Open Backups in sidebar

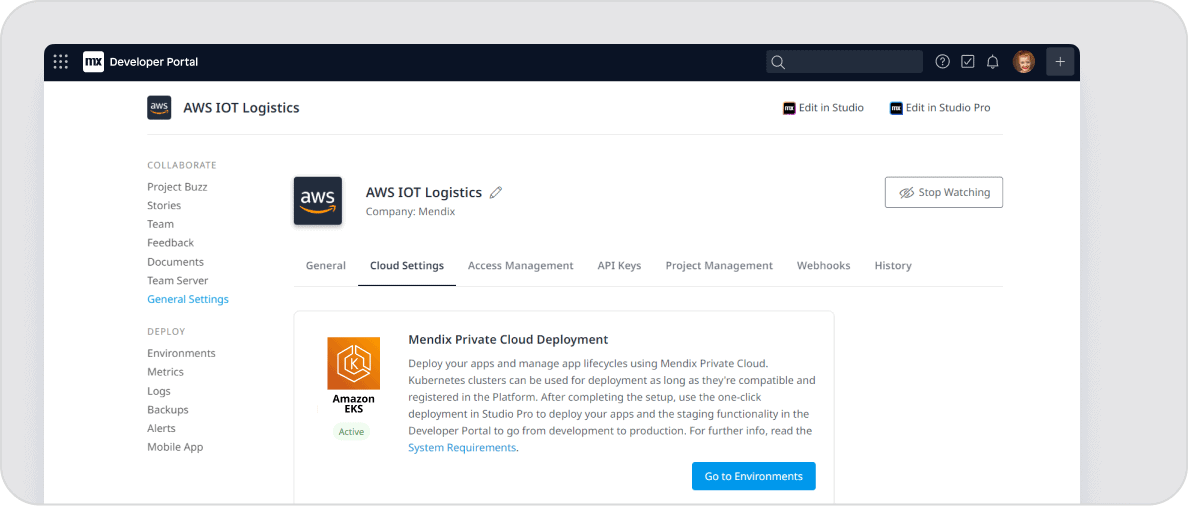point(168,410)
